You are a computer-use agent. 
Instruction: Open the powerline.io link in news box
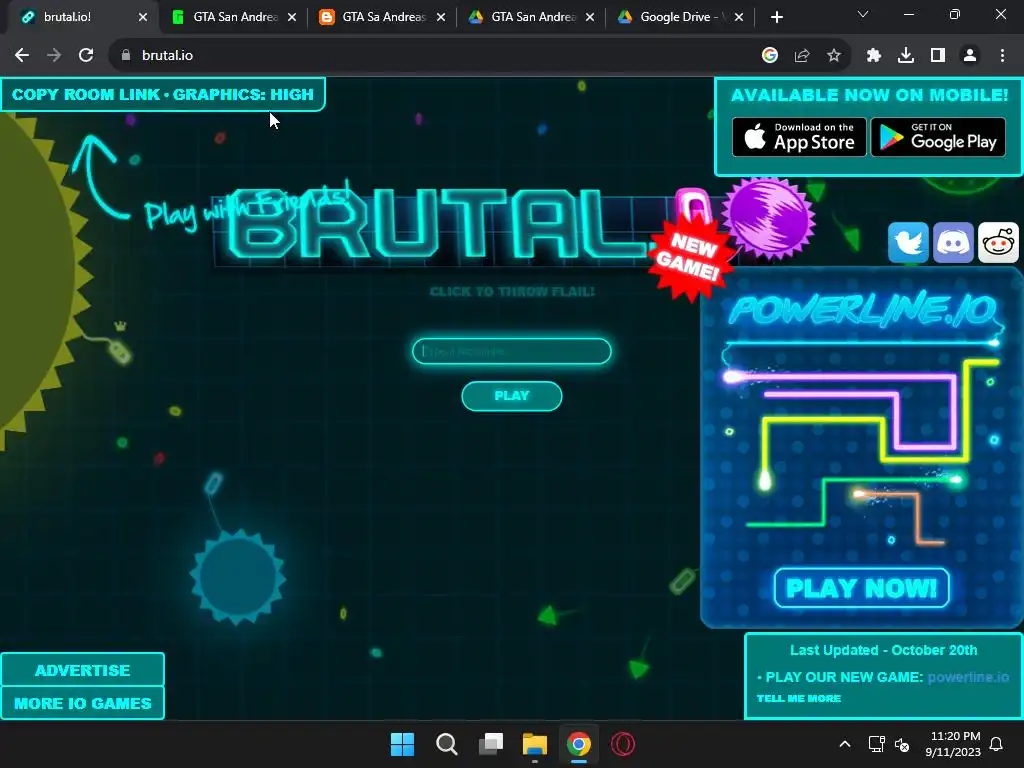point(968,677)
